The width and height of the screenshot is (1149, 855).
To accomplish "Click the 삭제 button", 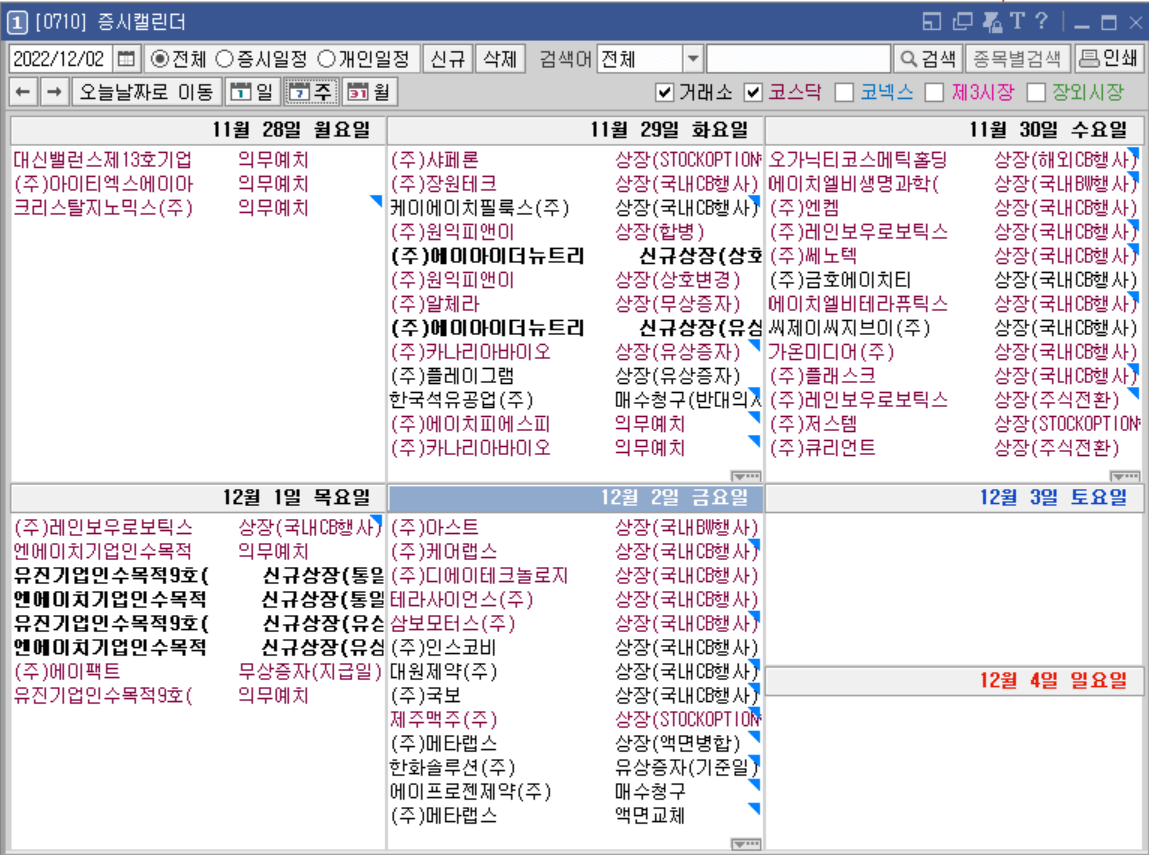I will point(500,59).
